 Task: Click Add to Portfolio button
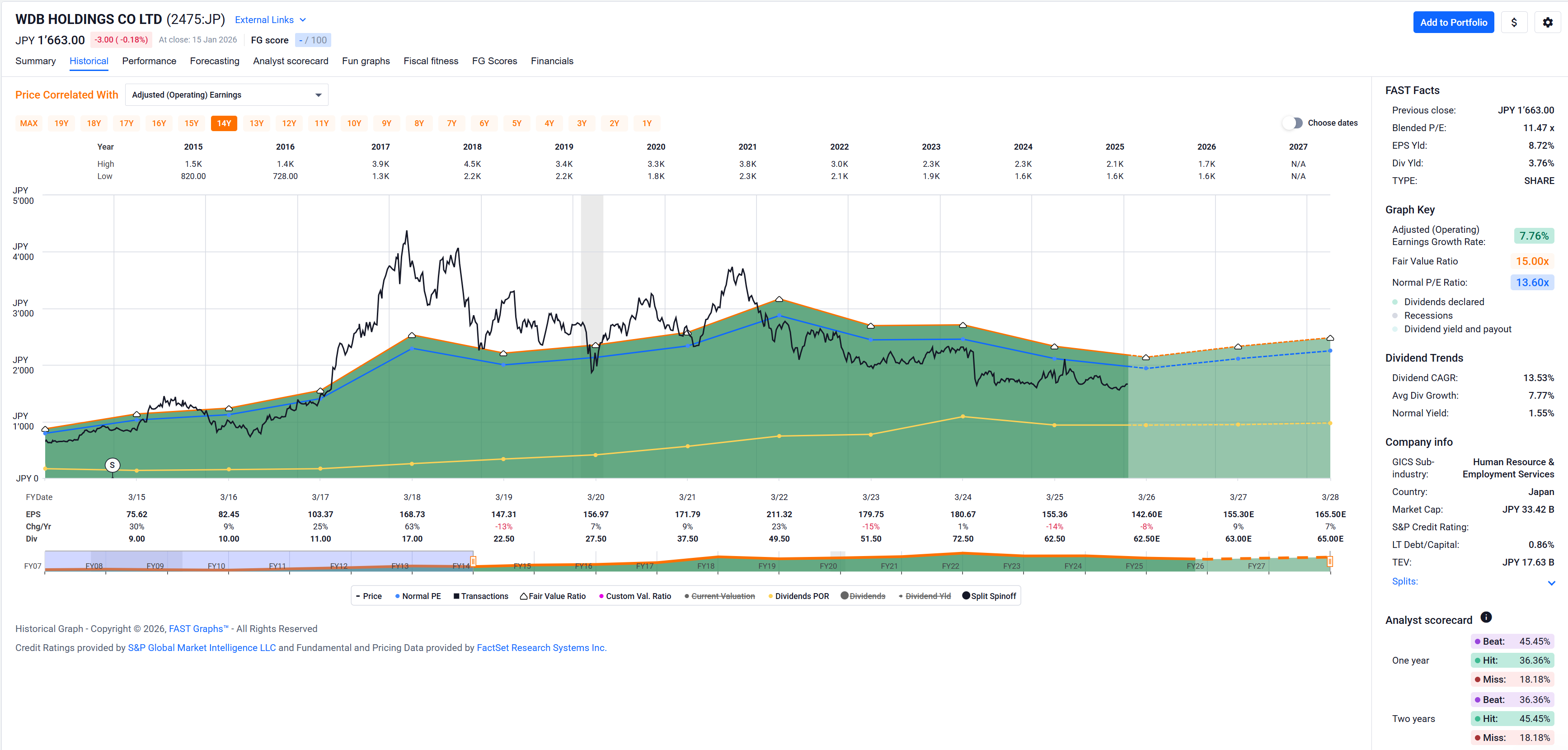1453,23
